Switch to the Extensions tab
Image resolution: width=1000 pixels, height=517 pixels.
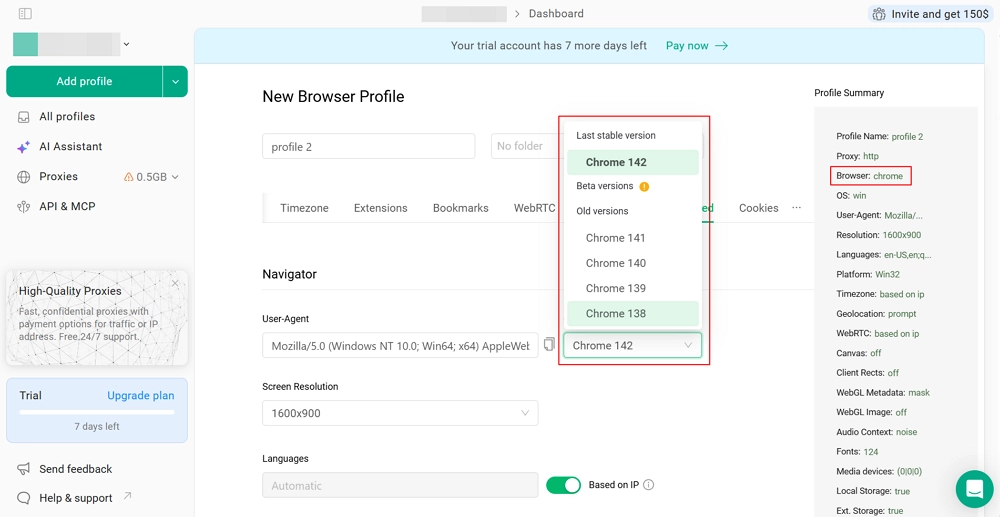click(380, 208)
